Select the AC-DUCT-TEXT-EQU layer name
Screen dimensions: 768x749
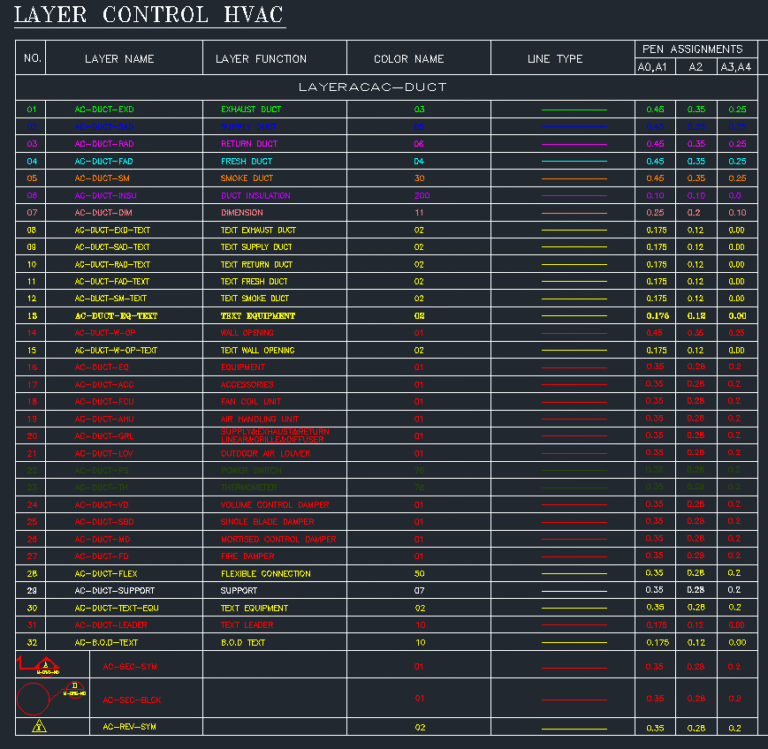[117, 608]
